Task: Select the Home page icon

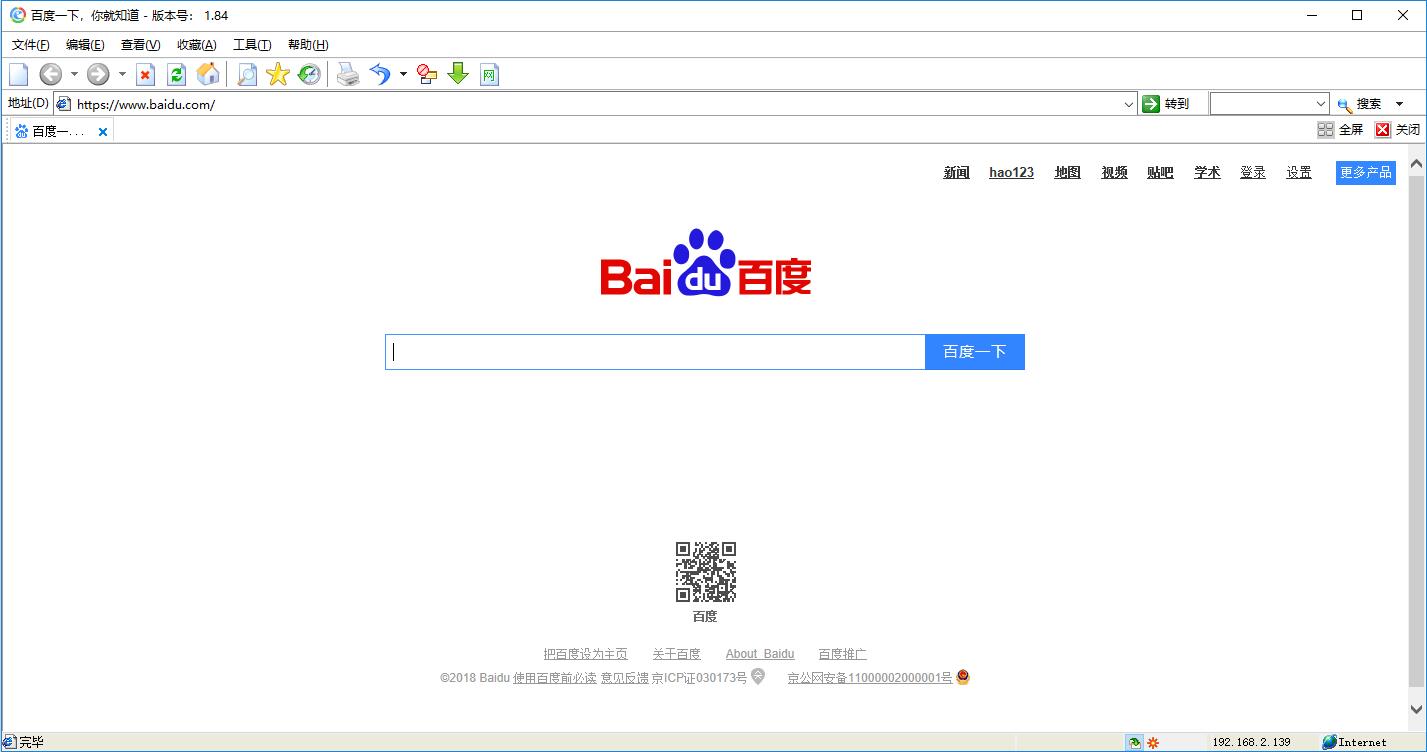Action: [x=208, y=73]
